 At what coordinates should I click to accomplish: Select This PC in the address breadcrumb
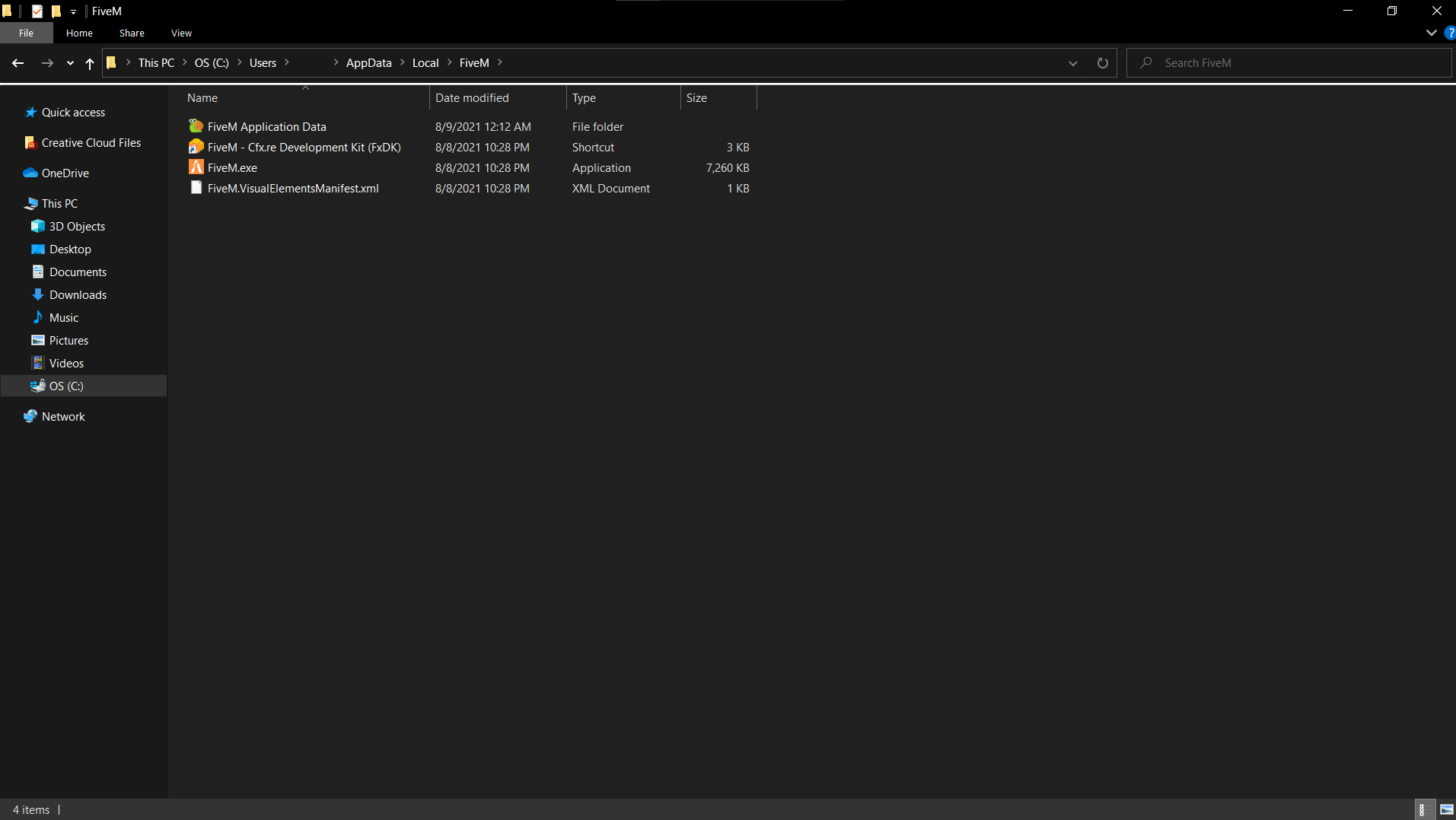pos(156,63)
